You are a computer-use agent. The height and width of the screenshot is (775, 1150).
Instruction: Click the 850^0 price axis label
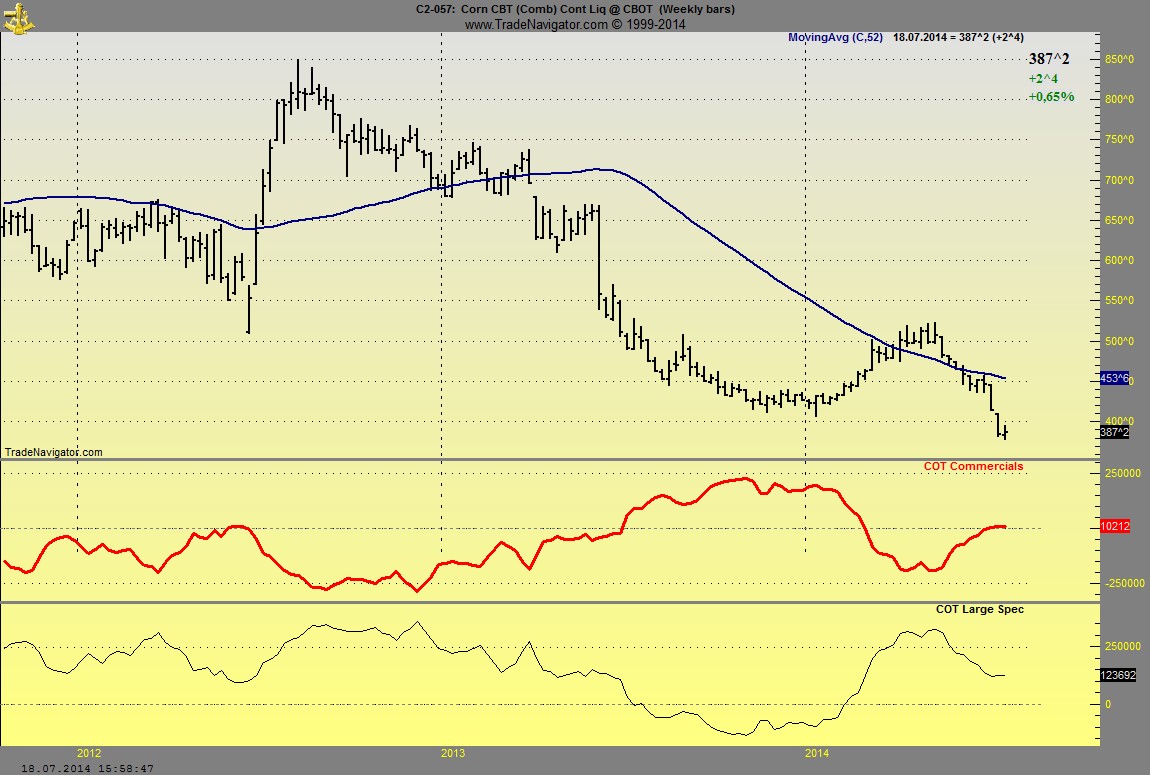[x=1120, y=60]
